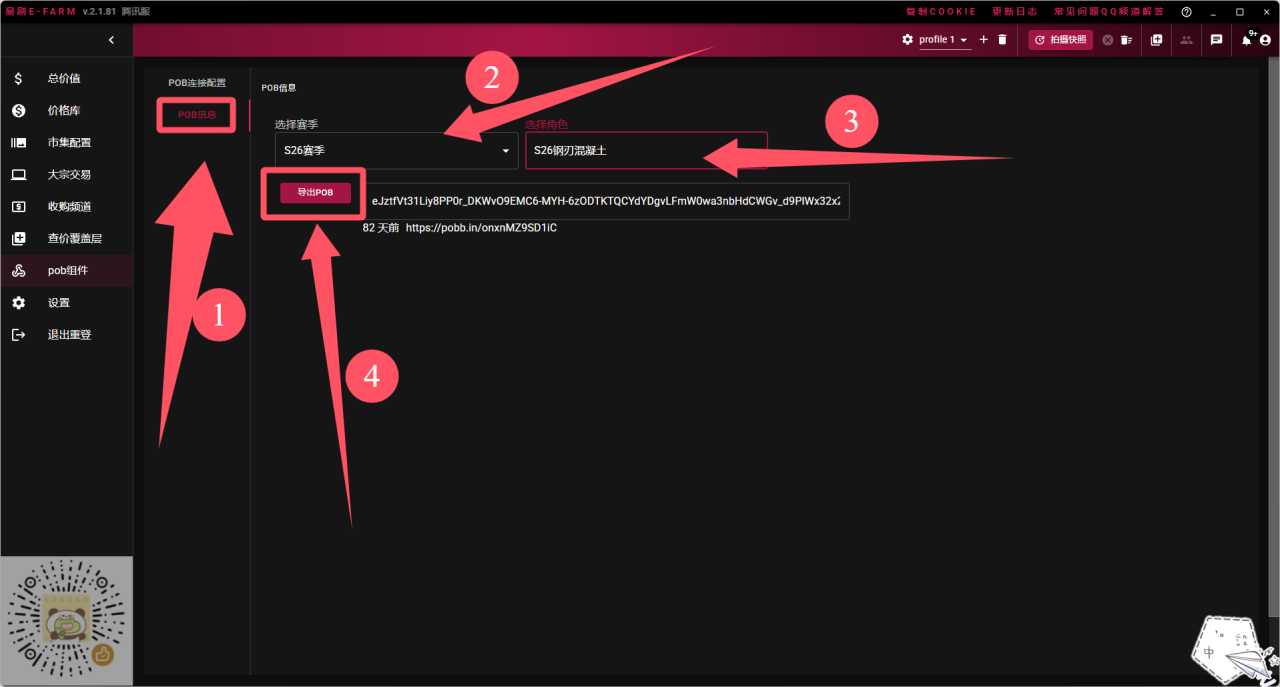This screenshot has width=1280, height=687.
Task: Collapse the left sidebar with the chevron
Action: point(111,40)
